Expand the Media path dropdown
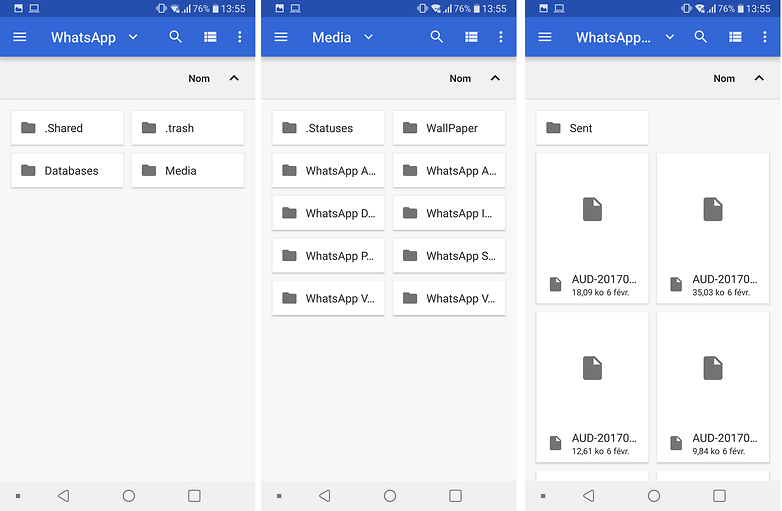This screenshot has width=782, height=511. pyautogui.click(x=368, y=37)
